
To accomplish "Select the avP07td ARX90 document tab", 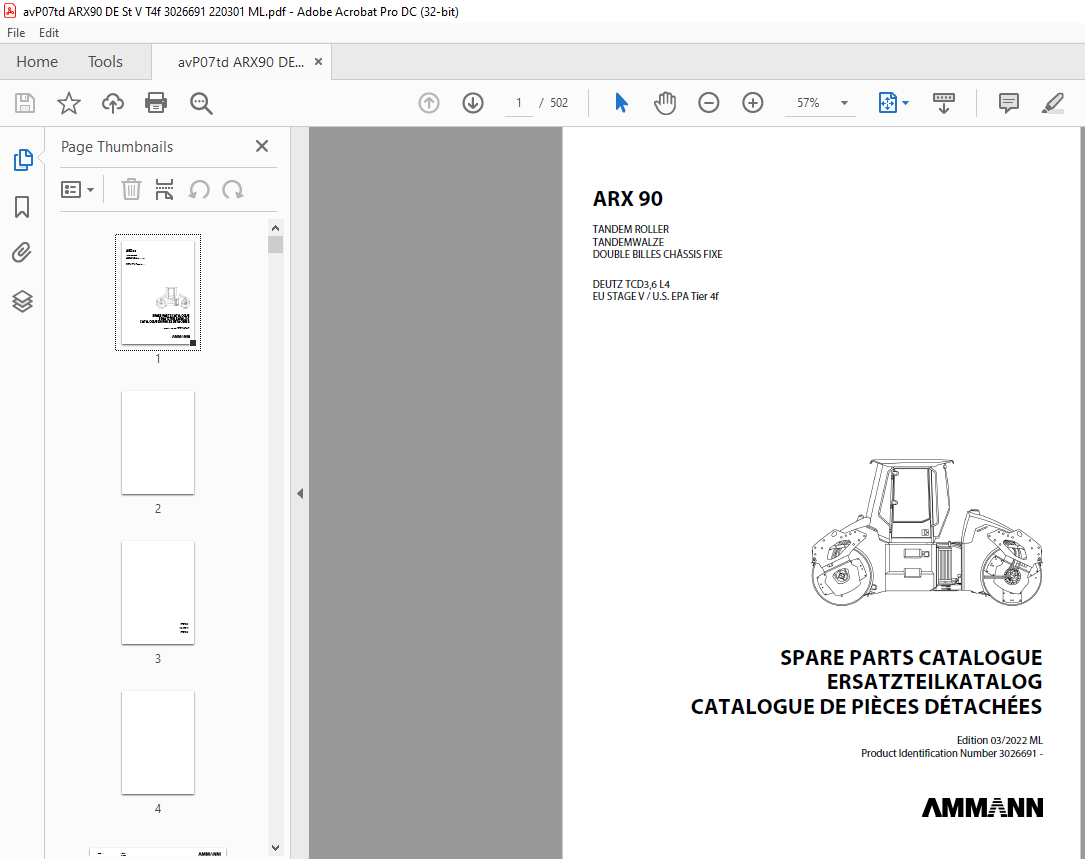I will [240, 62].
